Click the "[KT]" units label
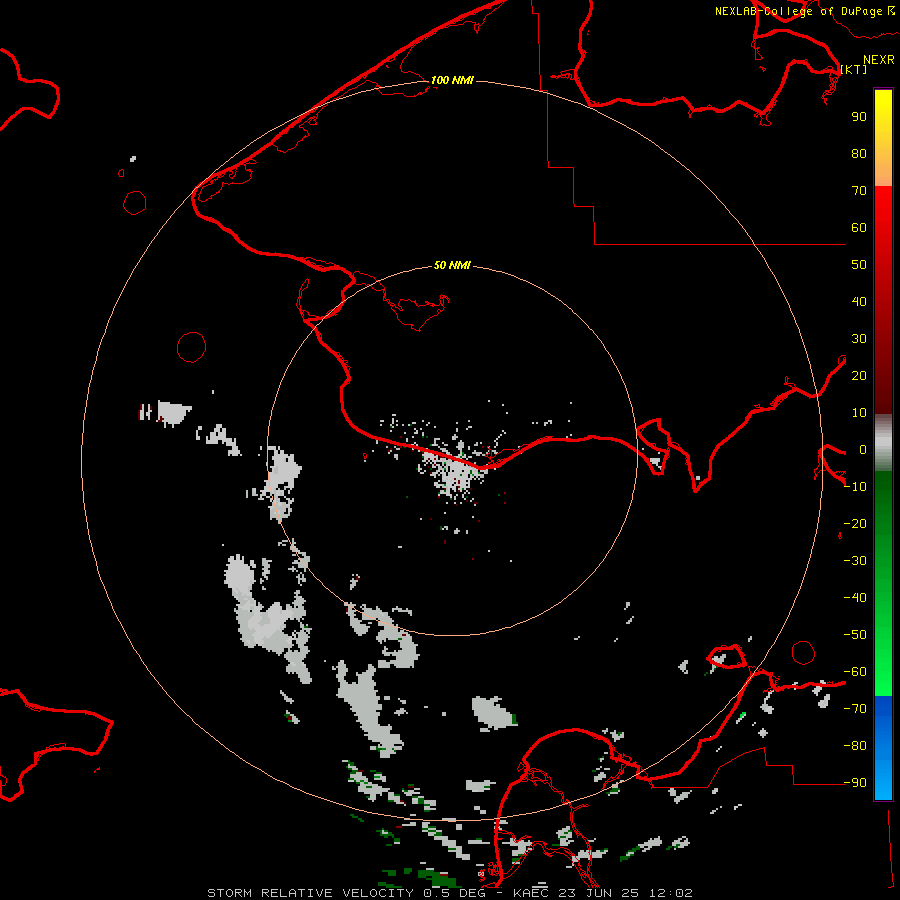 [854, 69]
